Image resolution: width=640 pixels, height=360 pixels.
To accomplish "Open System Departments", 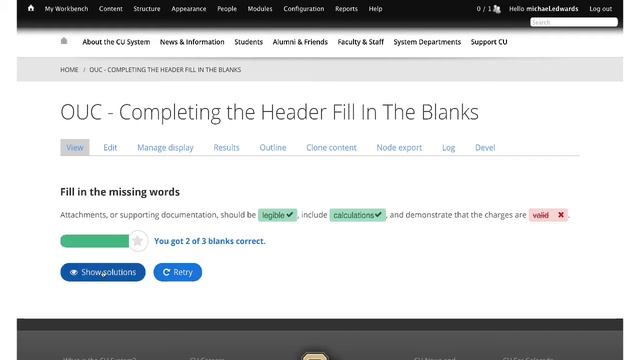I will coord(427,42).
